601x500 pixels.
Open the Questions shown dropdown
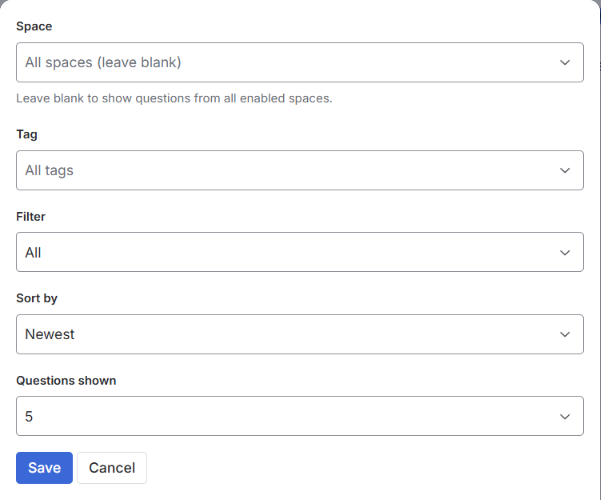[300, 416]
